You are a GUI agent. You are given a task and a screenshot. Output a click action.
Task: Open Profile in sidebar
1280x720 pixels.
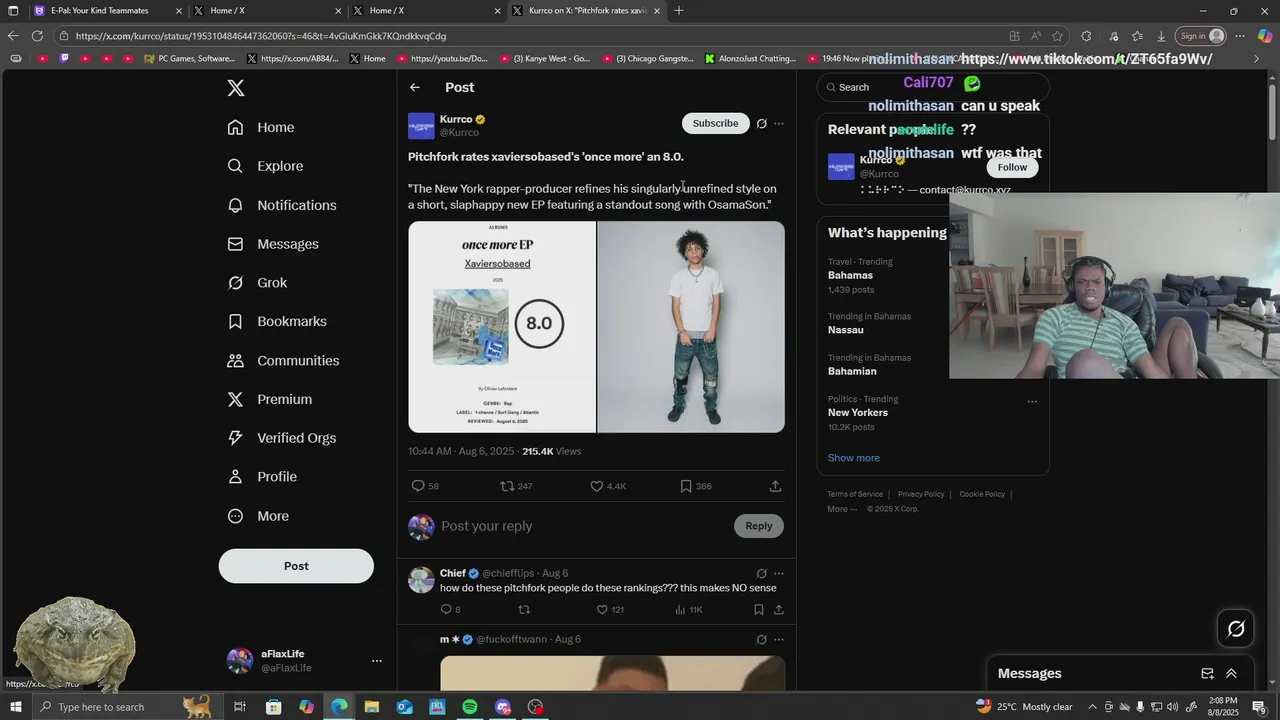pos(263,477)
